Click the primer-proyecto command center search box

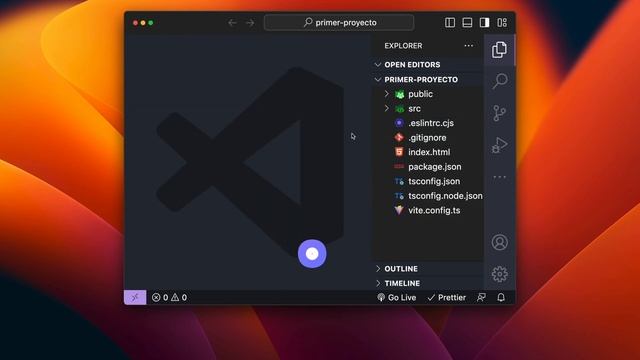tap(339, 22)
